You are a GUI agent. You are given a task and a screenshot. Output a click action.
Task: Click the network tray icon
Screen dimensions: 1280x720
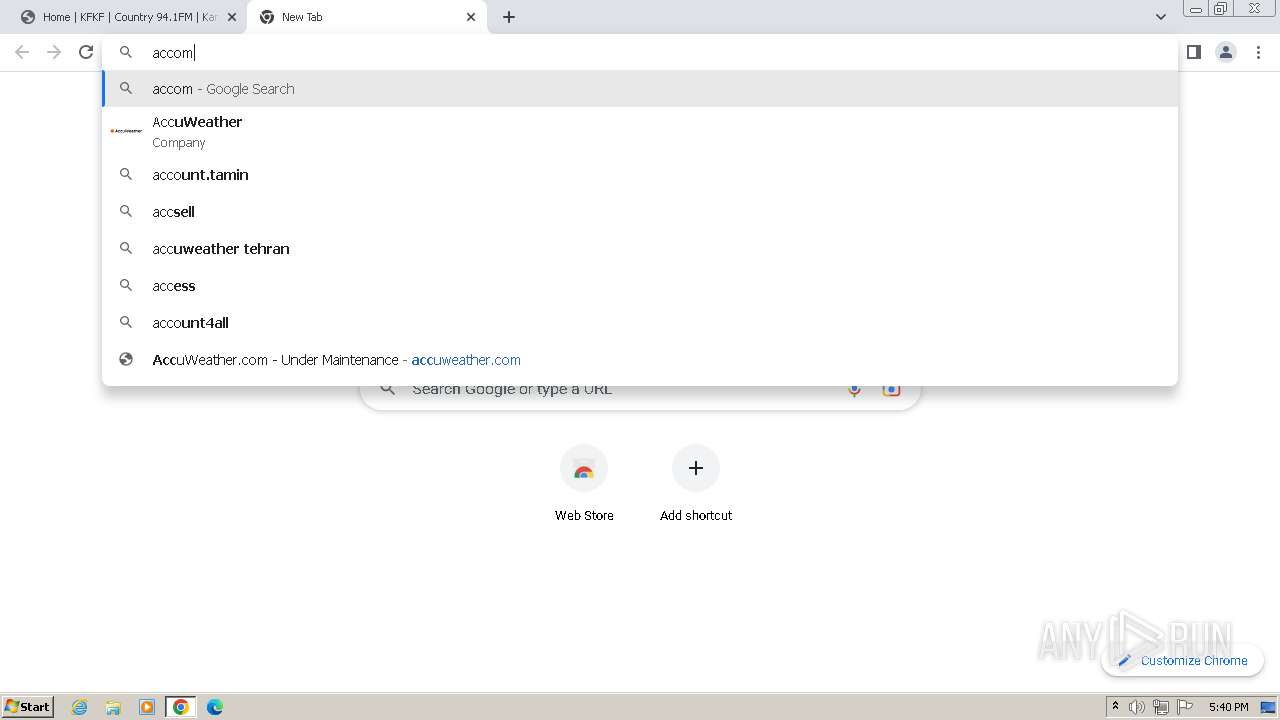point(1160,707)
